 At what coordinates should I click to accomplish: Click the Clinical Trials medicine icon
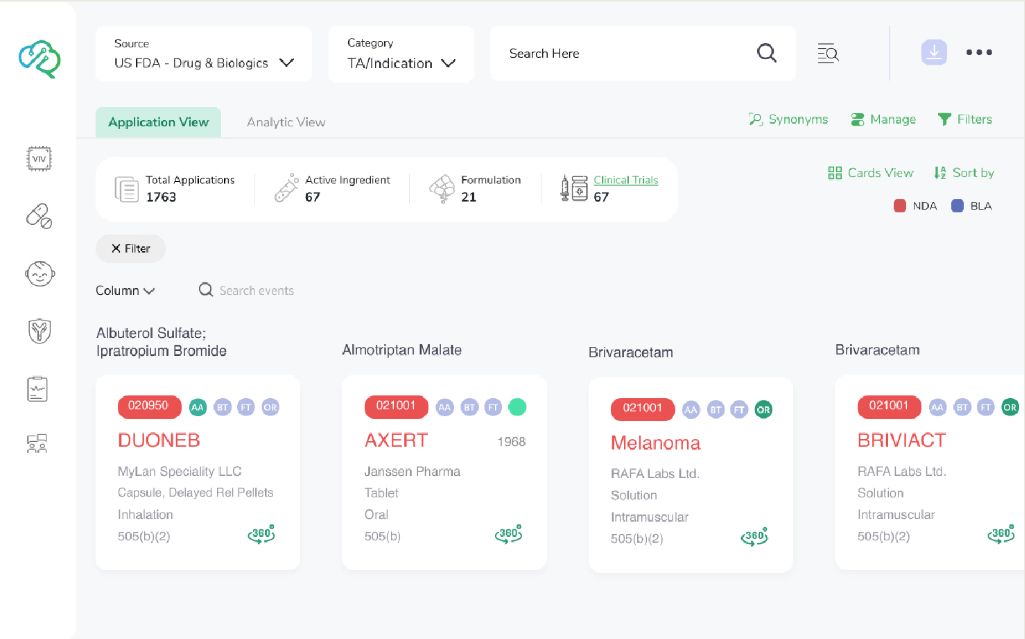(574, 188)
